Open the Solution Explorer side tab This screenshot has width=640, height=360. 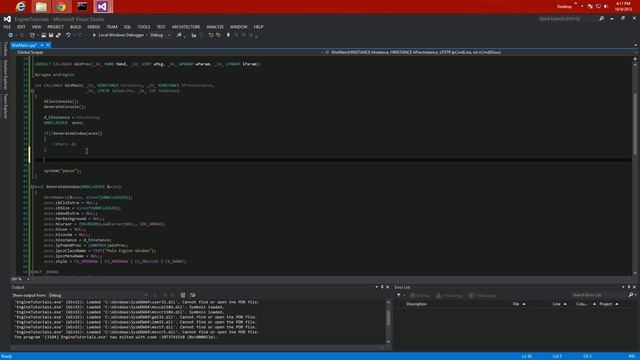coord(5,75)
